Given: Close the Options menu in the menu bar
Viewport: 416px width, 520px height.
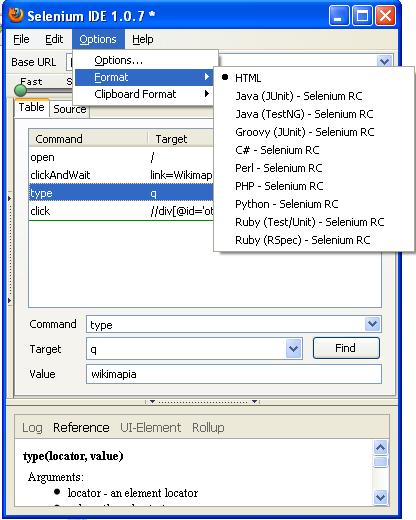Looking at the screenshot, I should click(x=98, y=39).
